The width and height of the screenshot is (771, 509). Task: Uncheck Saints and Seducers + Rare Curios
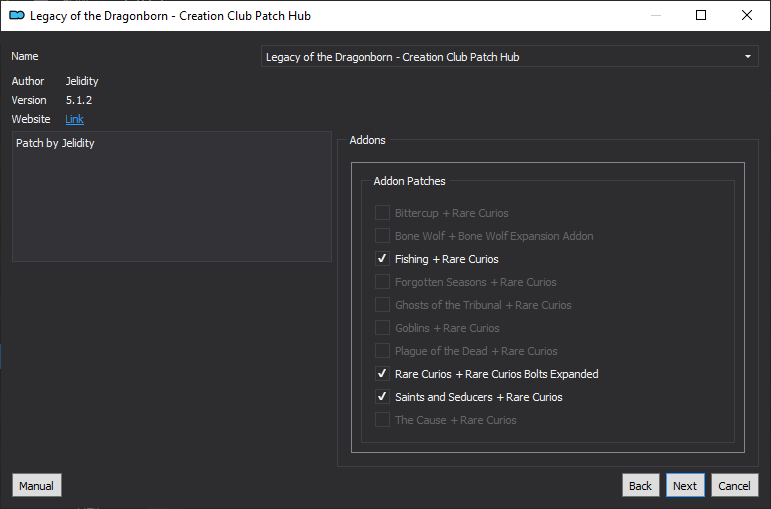click(x=382, y=397)
